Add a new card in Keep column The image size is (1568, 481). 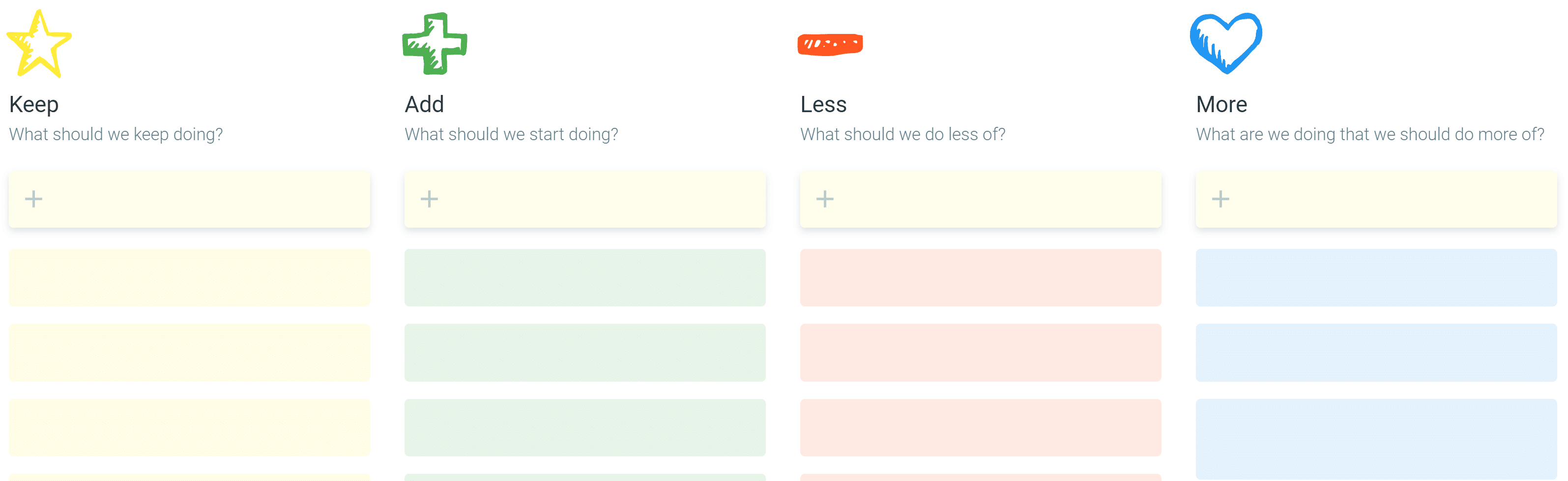189,200
